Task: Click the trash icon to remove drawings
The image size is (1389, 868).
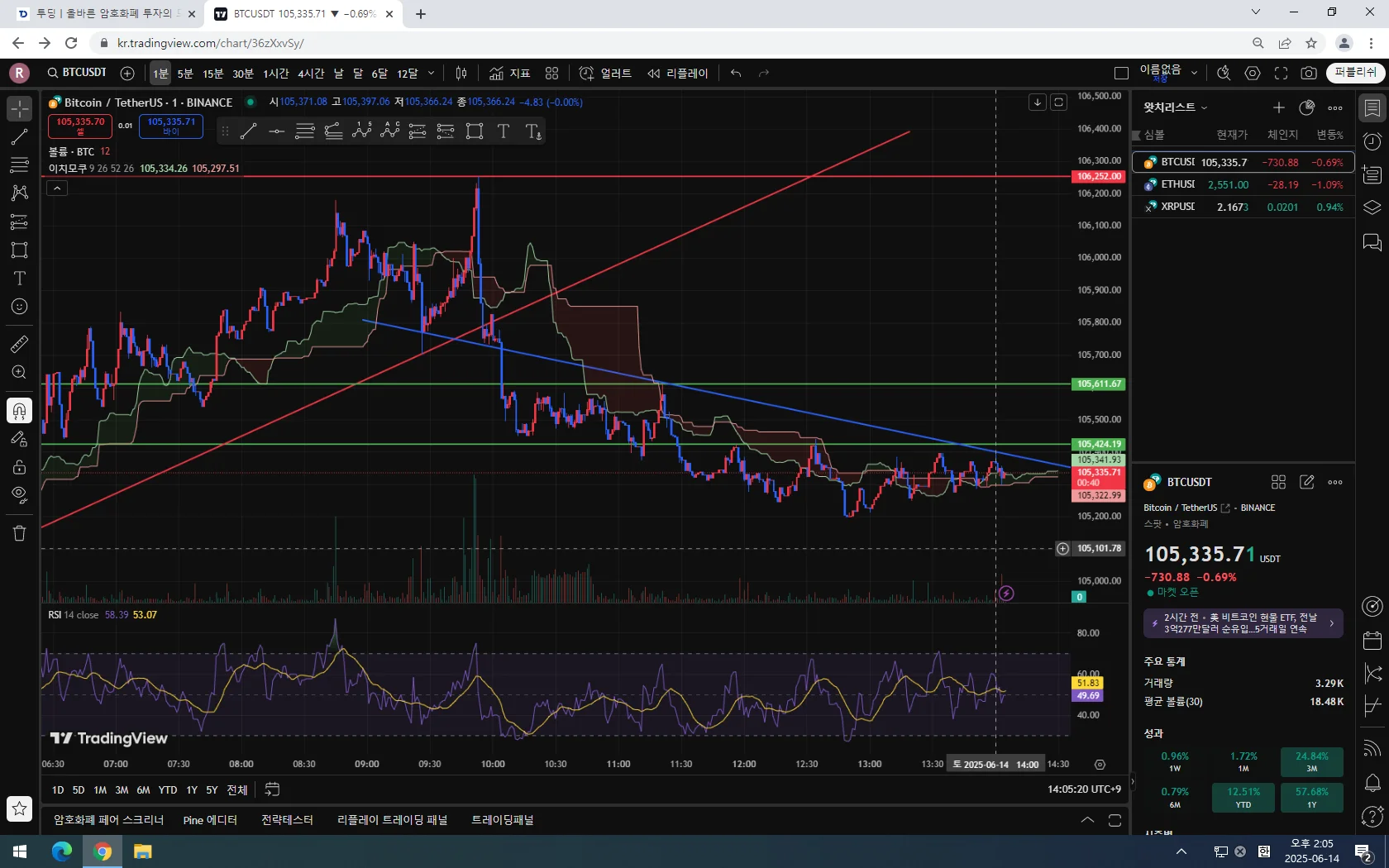Action: tap(19, 533)
